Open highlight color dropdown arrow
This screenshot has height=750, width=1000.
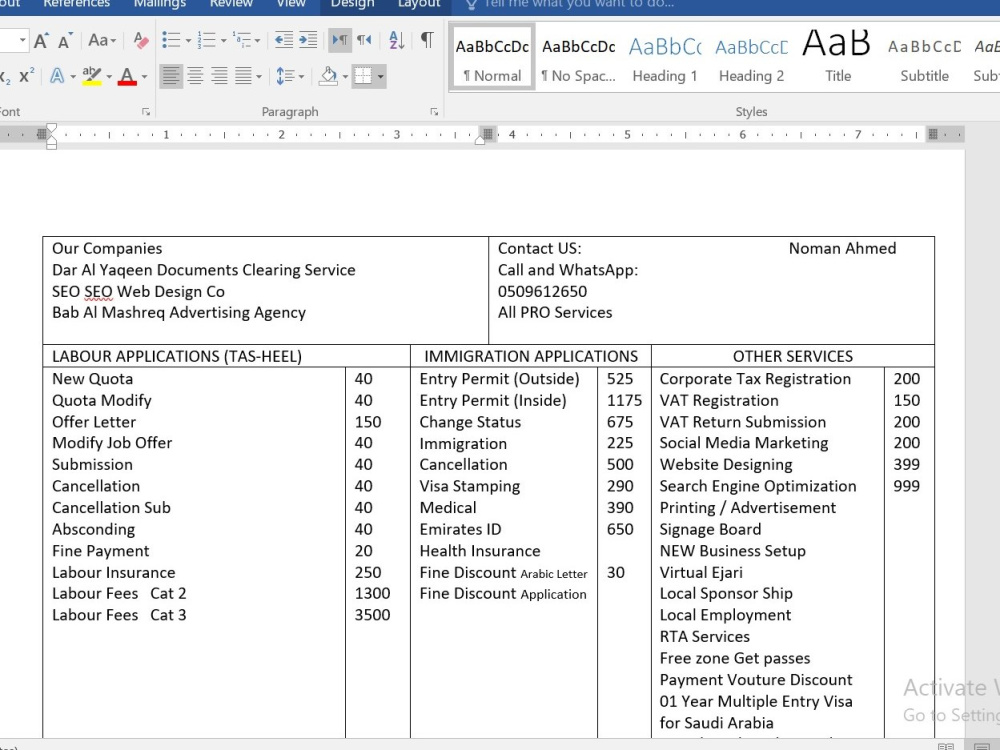[109, 77]
